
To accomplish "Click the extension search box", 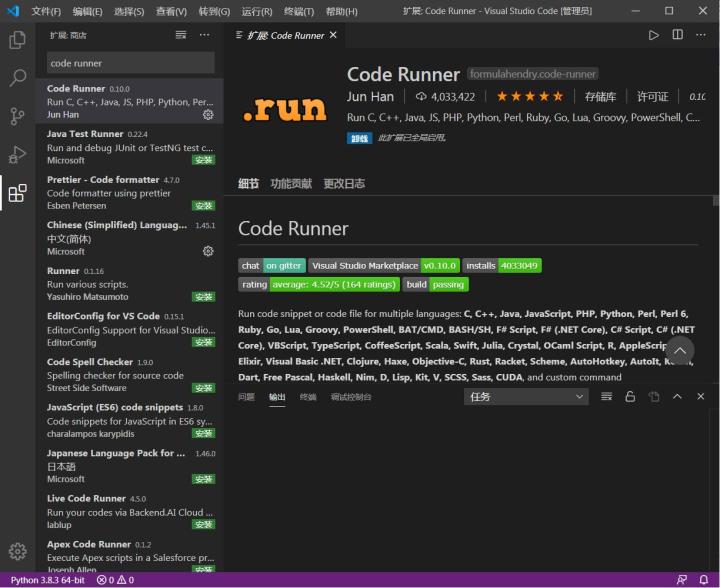I will [130, 63].
